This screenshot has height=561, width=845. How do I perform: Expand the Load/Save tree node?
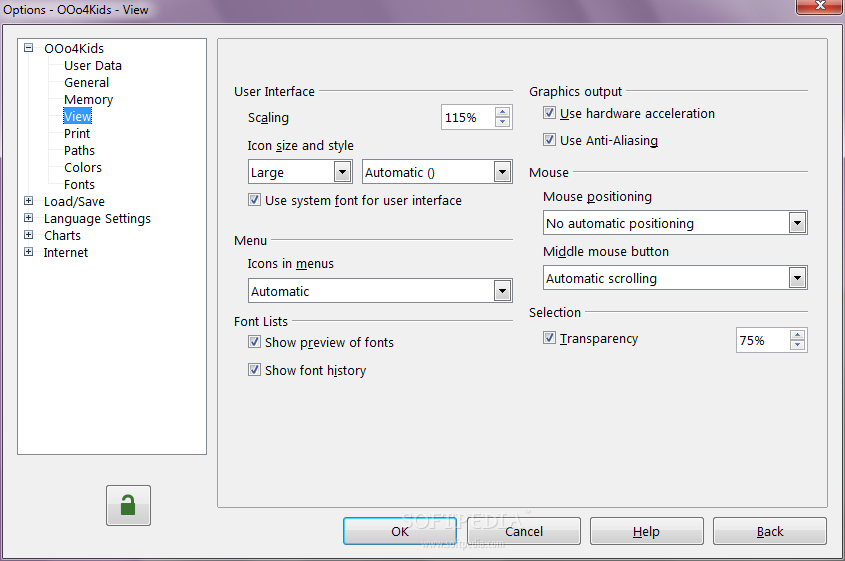[29, 200]
